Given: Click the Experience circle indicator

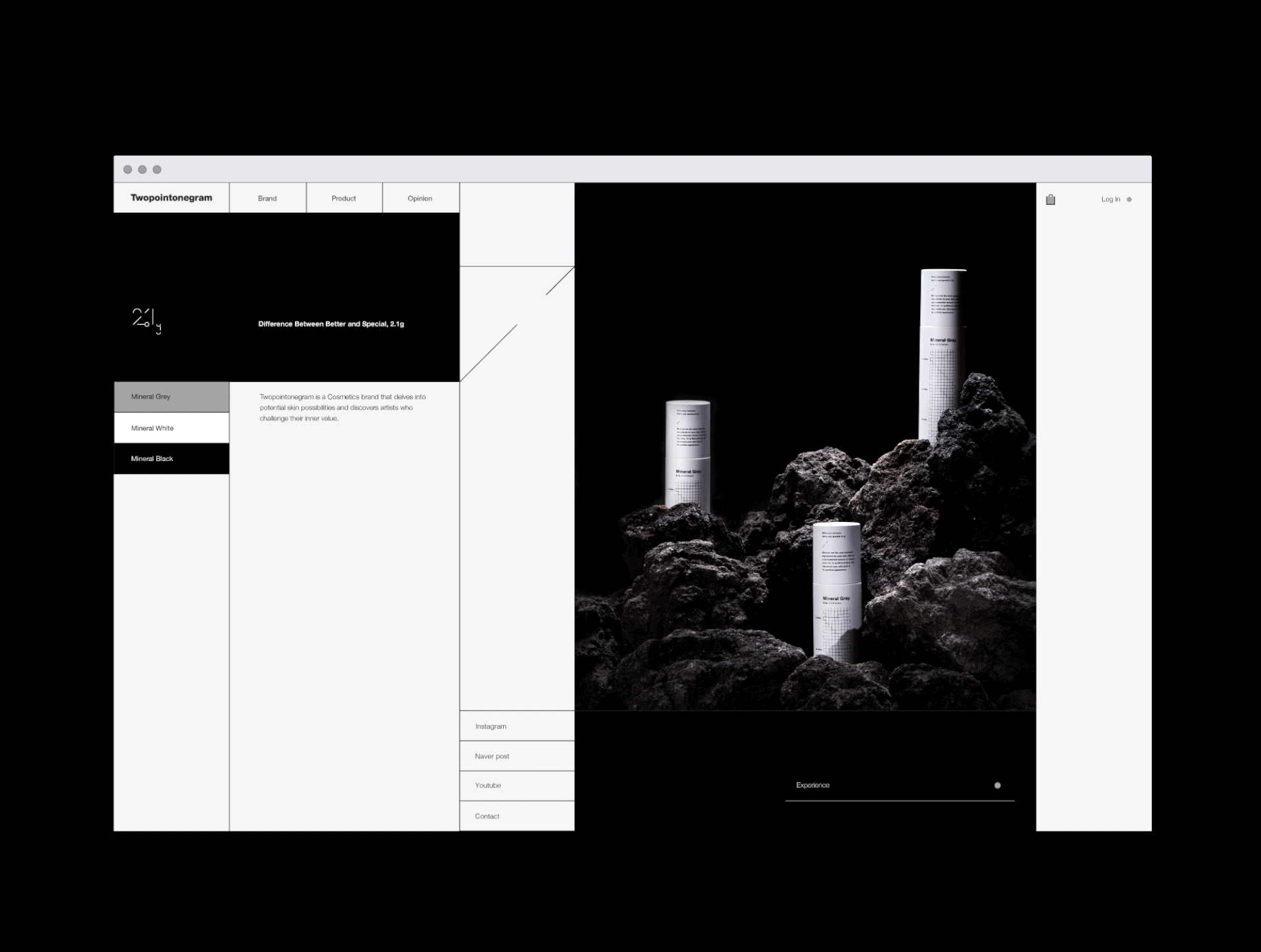Looking at the screenshot, I should 997,785.
